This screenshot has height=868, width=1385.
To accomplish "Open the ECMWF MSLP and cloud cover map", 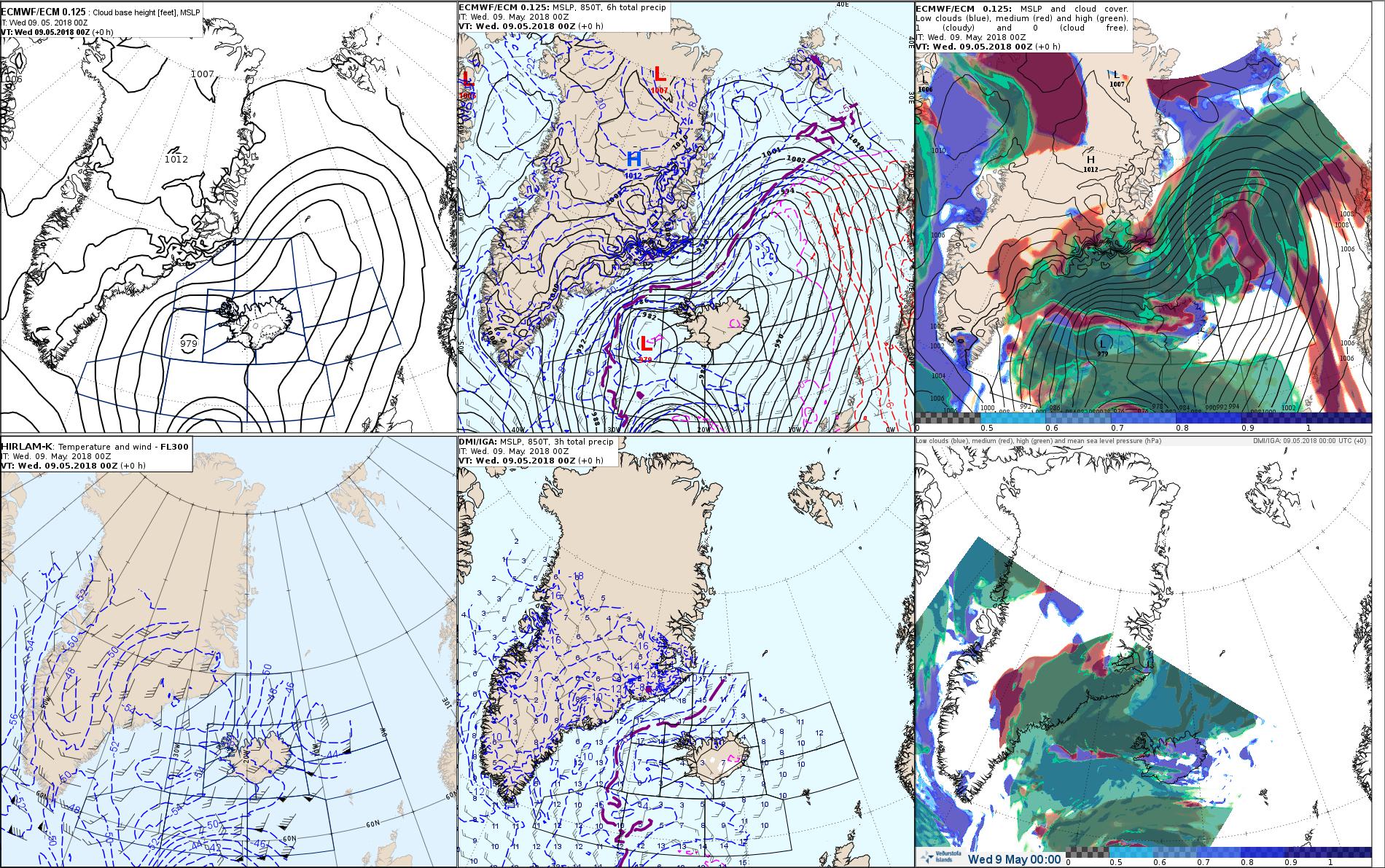I will pyautogui.click(x=1143, y=216).
